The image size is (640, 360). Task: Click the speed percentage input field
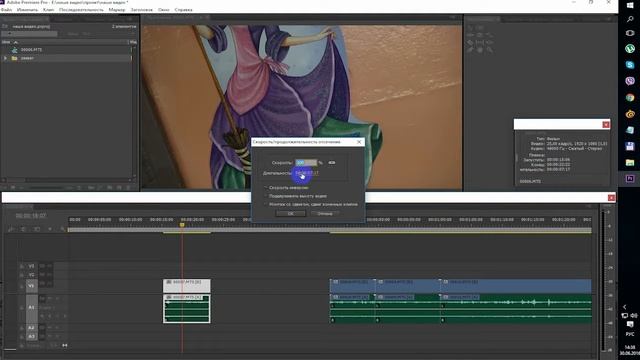(x=306, y=162)
